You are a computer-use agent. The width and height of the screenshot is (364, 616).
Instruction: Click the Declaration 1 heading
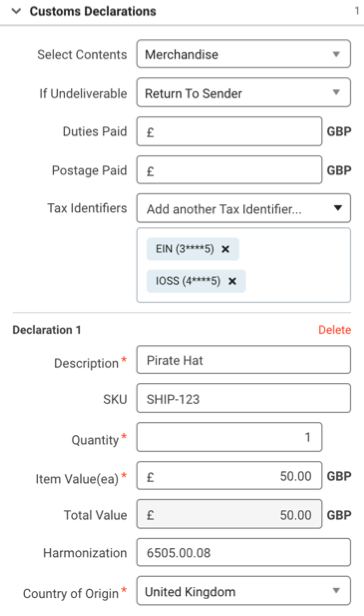click(47, 330)
